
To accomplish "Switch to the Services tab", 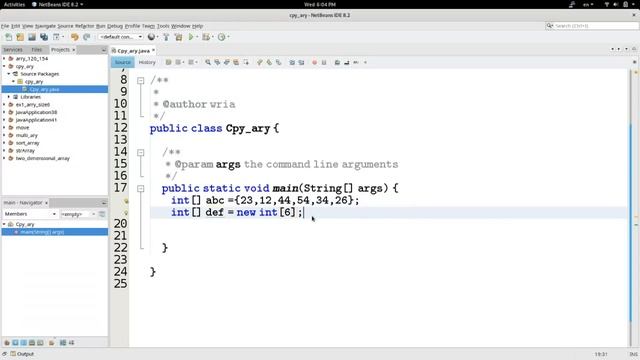I will [13, 50].
